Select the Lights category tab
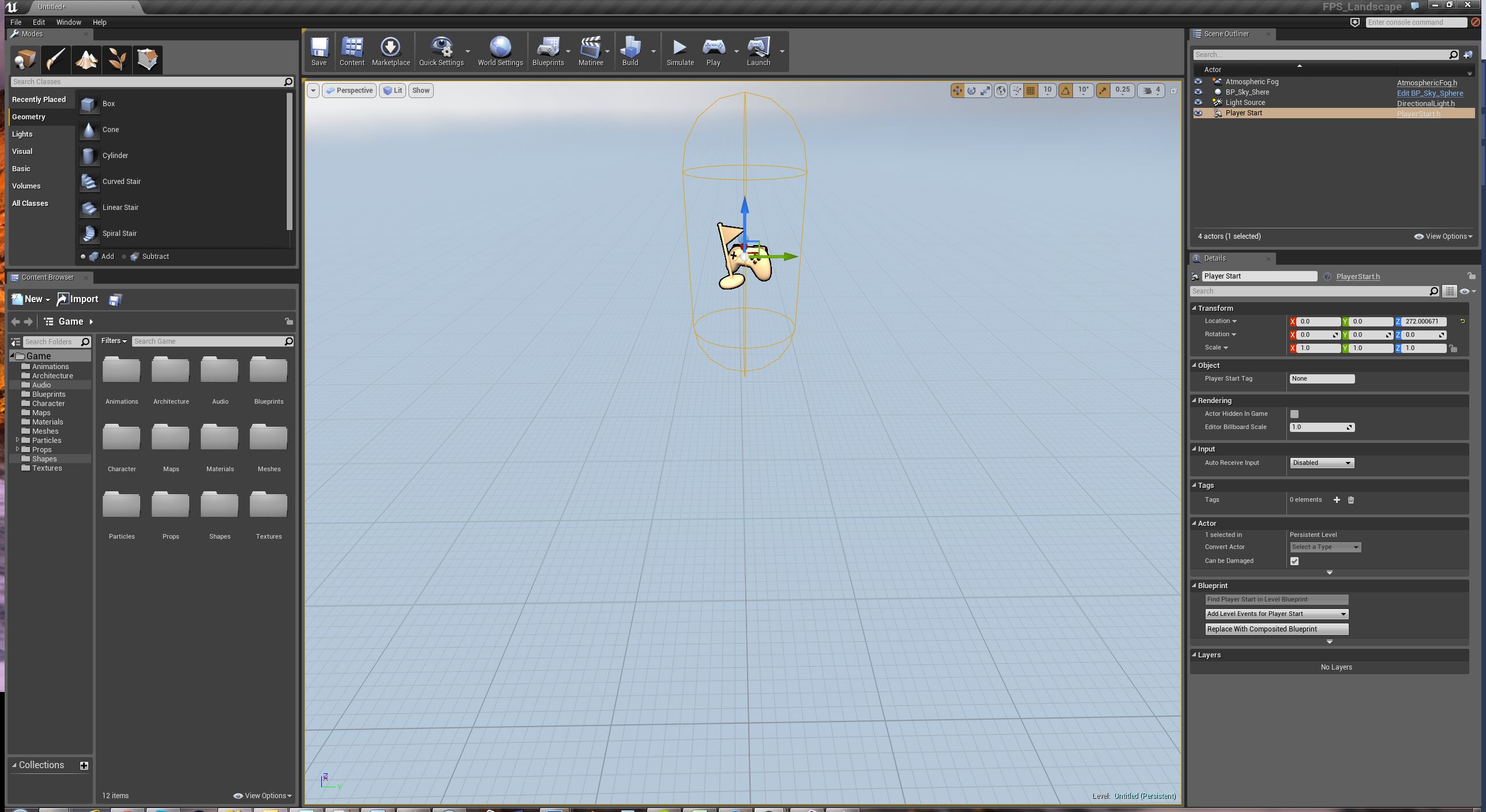Image resolution: width=1486 pixels, height=812 pixels. (22, 134)
